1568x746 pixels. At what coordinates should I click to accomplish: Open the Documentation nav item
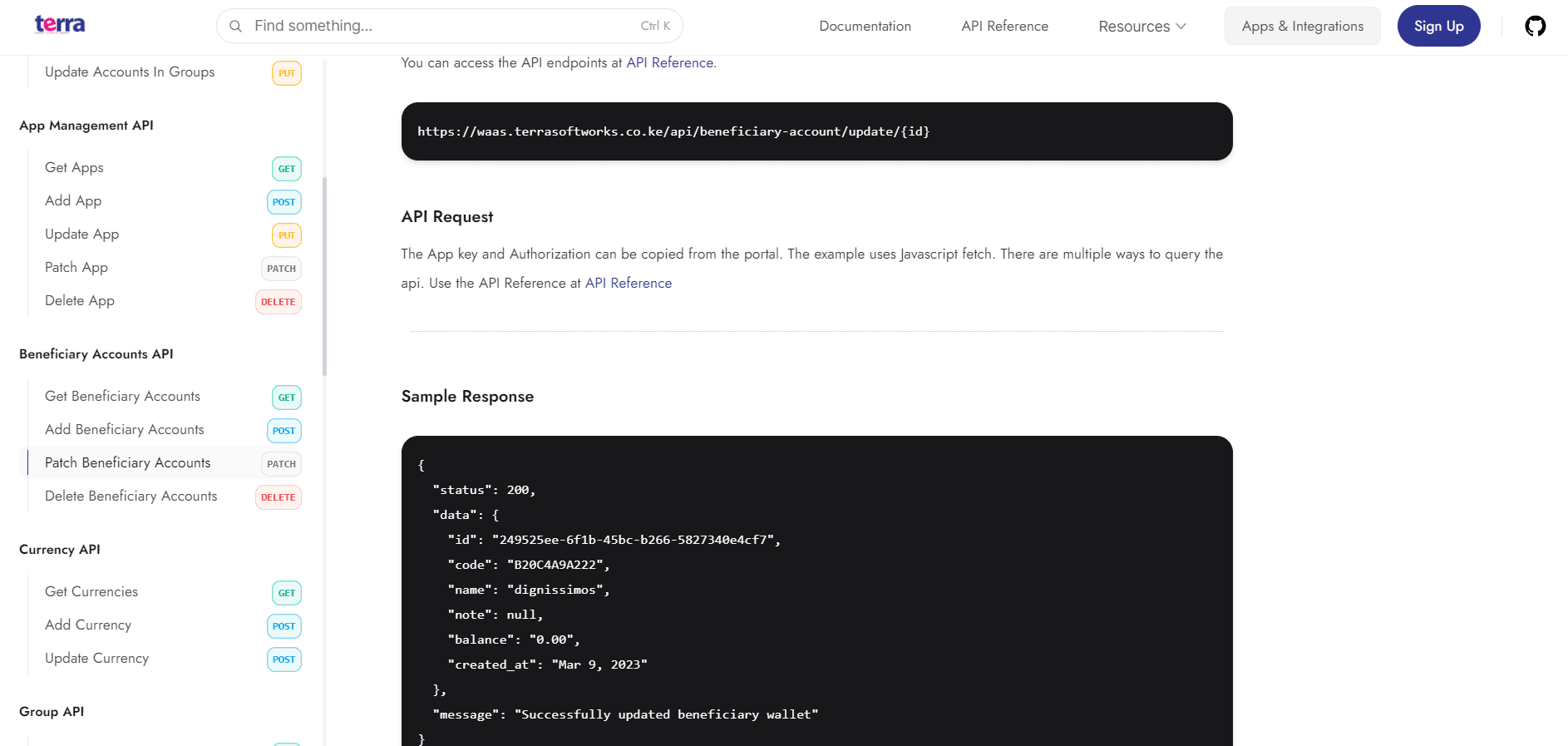tap(865, 27)
